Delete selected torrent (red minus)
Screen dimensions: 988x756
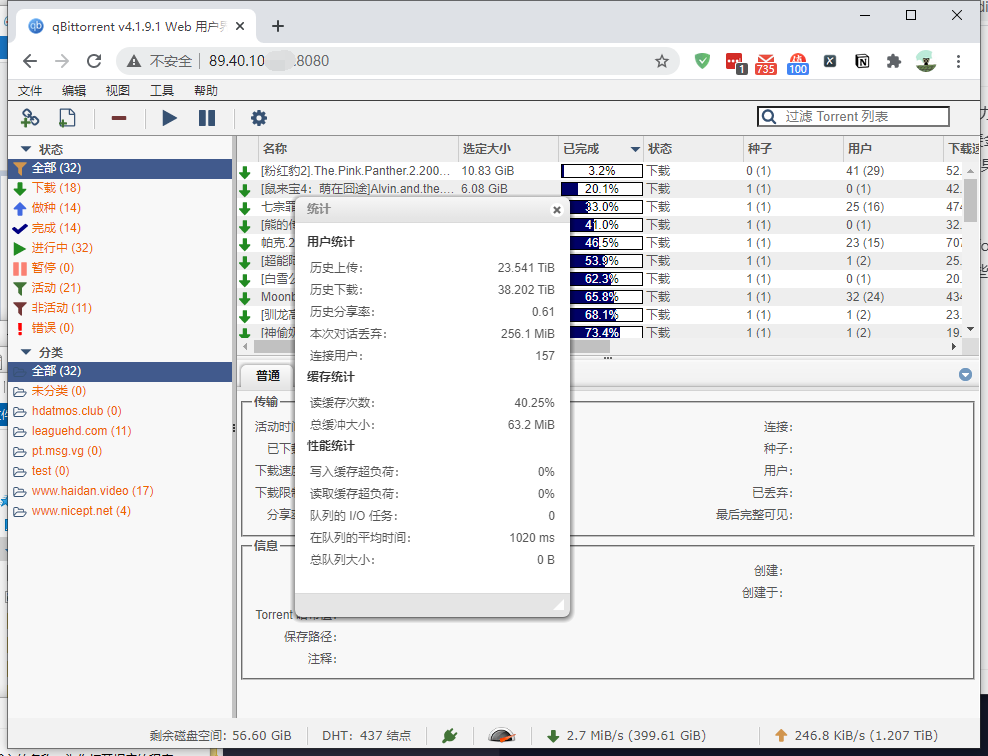click(x=119, y=118)
